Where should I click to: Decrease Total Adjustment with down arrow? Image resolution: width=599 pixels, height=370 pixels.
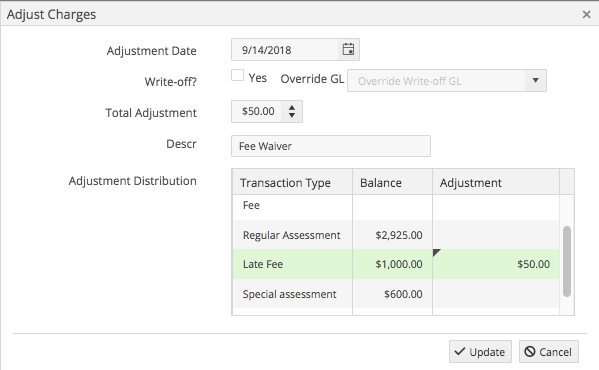[292, 115]
